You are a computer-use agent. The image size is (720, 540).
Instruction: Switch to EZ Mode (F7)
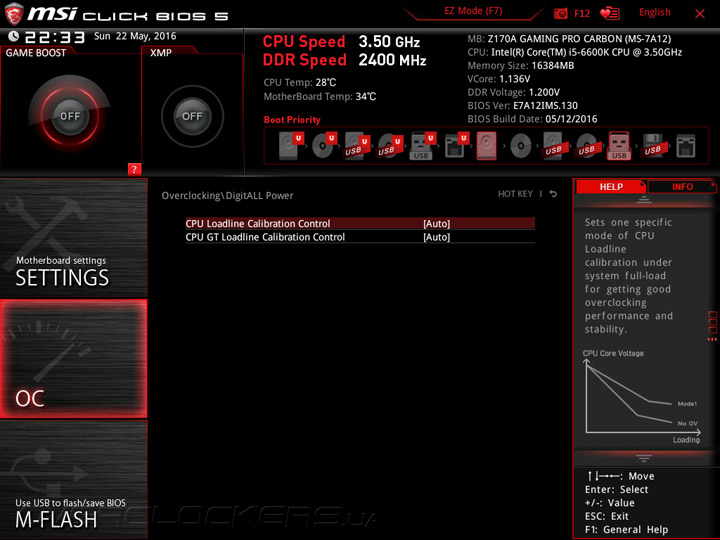tap(473, 11)
